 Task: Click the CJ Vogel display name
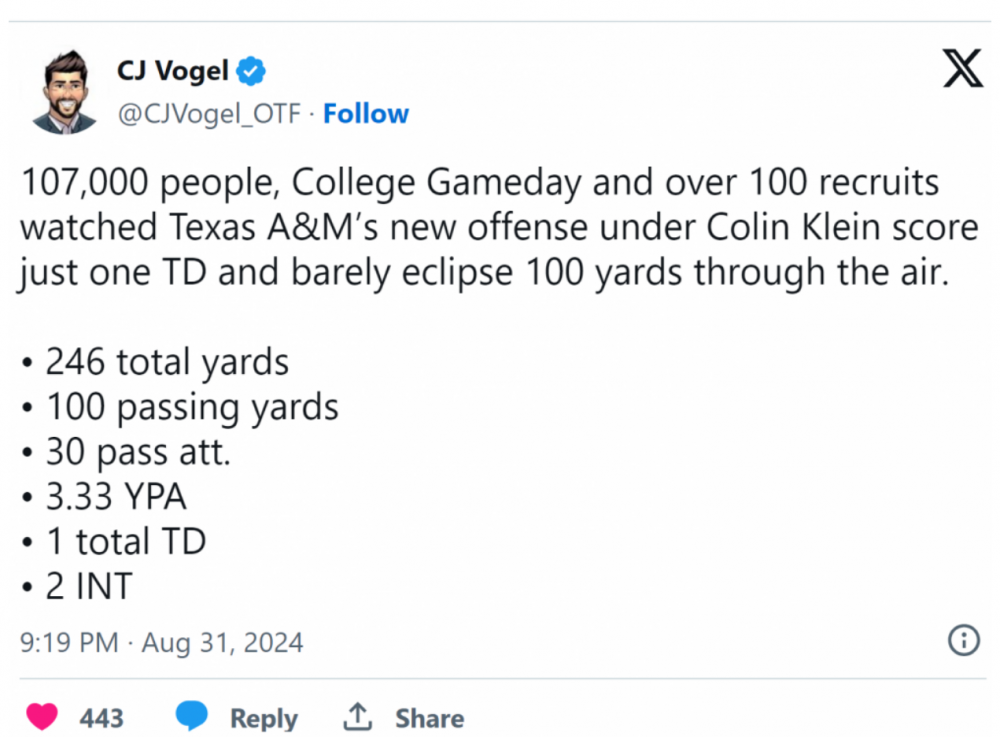(173, 72)
